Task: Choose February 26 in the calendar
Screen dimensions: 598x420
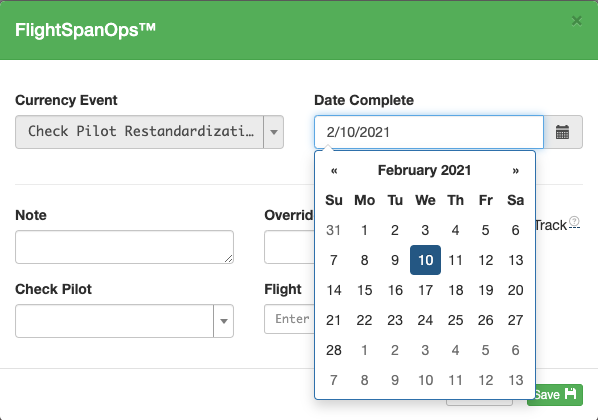Action: pyautogui.click(x=485, y=320)
